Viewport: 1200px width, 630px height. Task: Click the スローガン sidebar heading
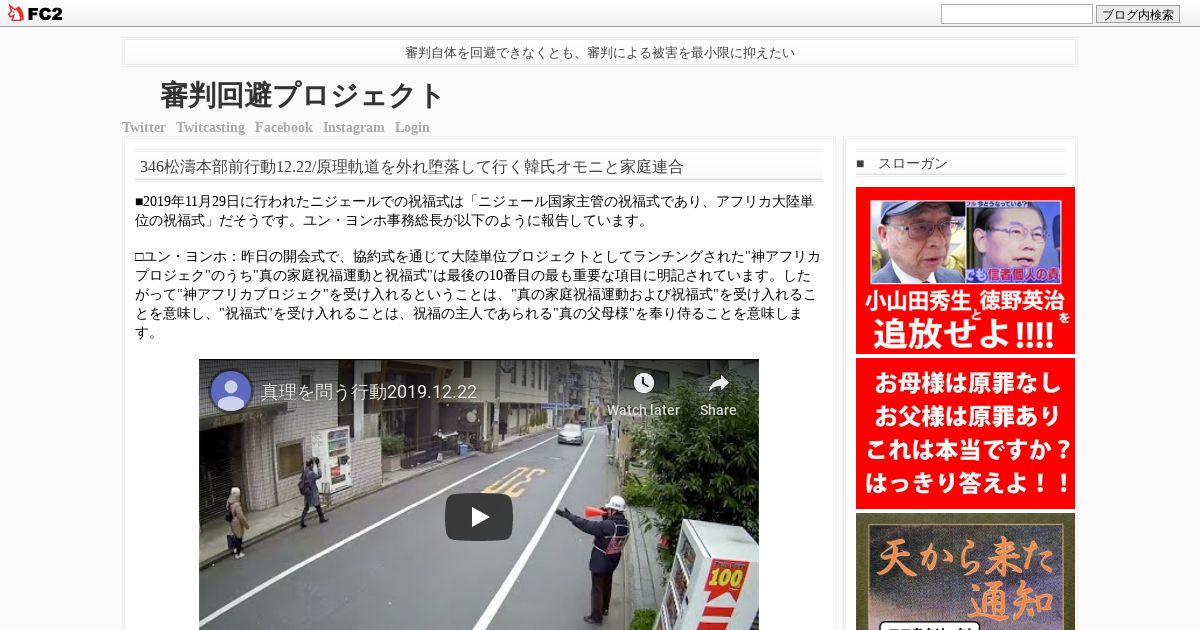pos(912,163)
